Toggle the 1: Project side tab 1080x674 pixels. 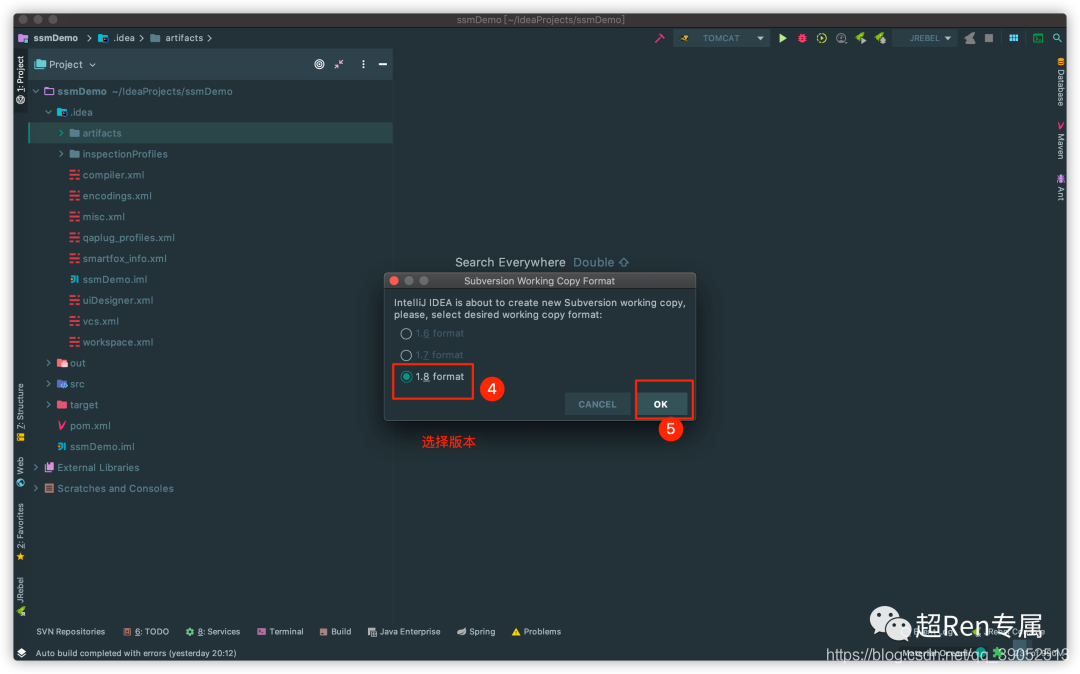tap(21, 80)
